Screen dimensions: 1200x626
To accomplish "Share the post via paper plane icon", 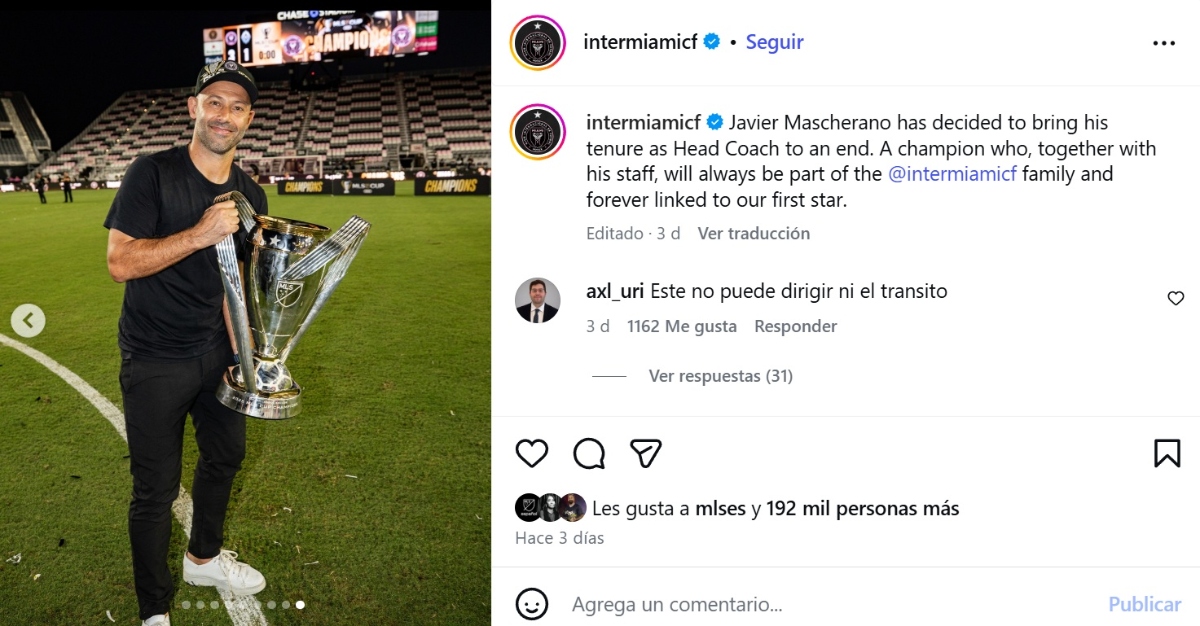I will pos(646,454).
